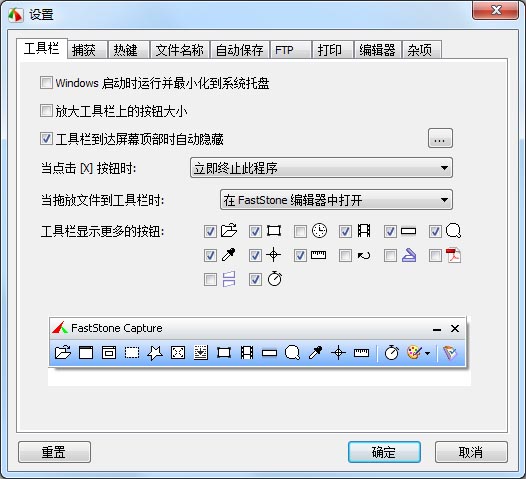Toggle enlarge toolbar button size checkbox

46,111
